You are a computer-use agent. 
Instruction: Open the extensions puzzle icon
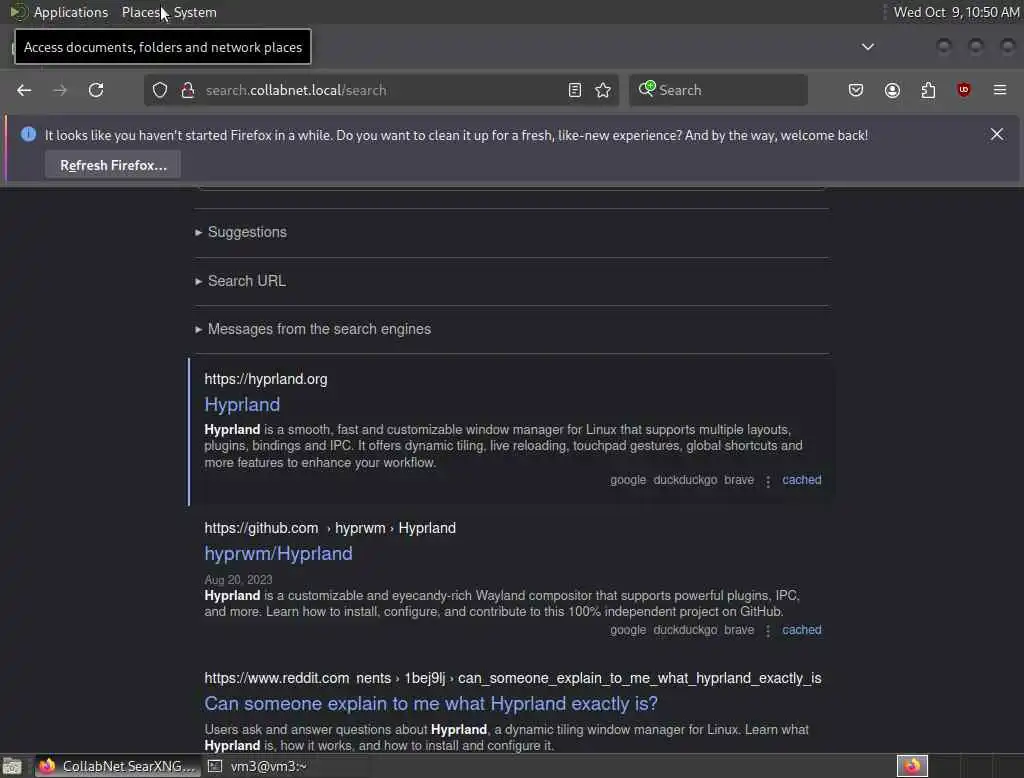[928, 90]
